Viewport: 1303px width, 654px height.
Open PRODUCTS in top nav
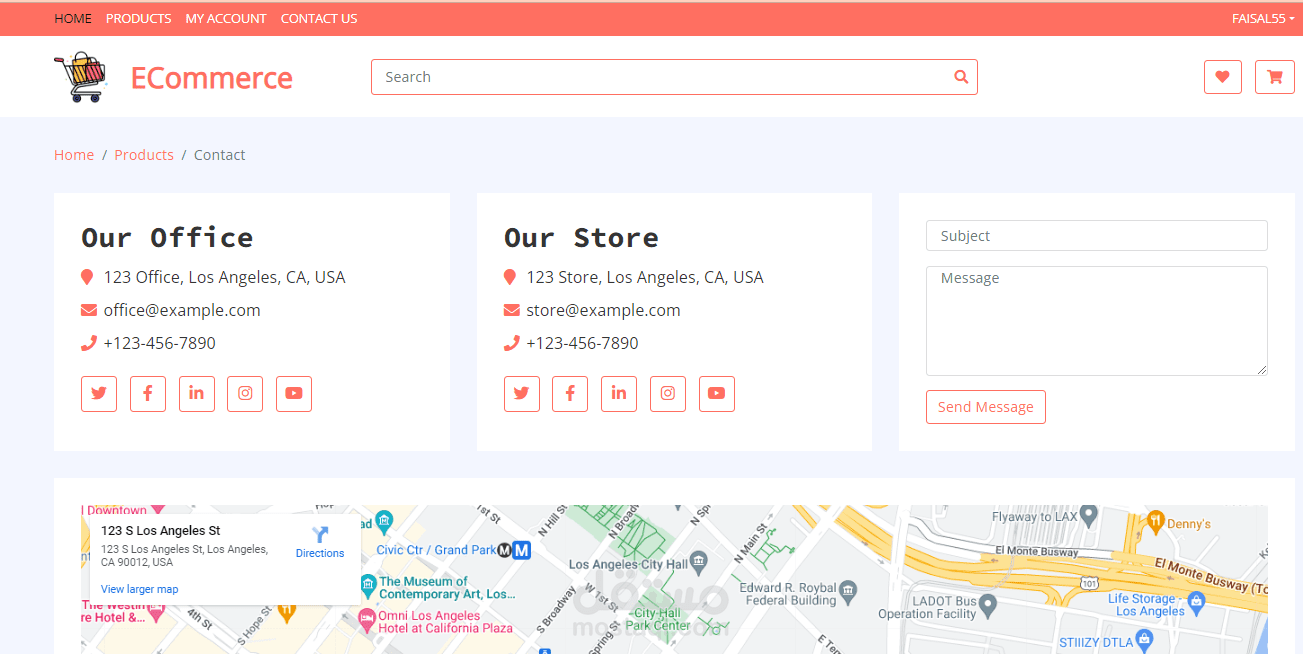[138, 18]
